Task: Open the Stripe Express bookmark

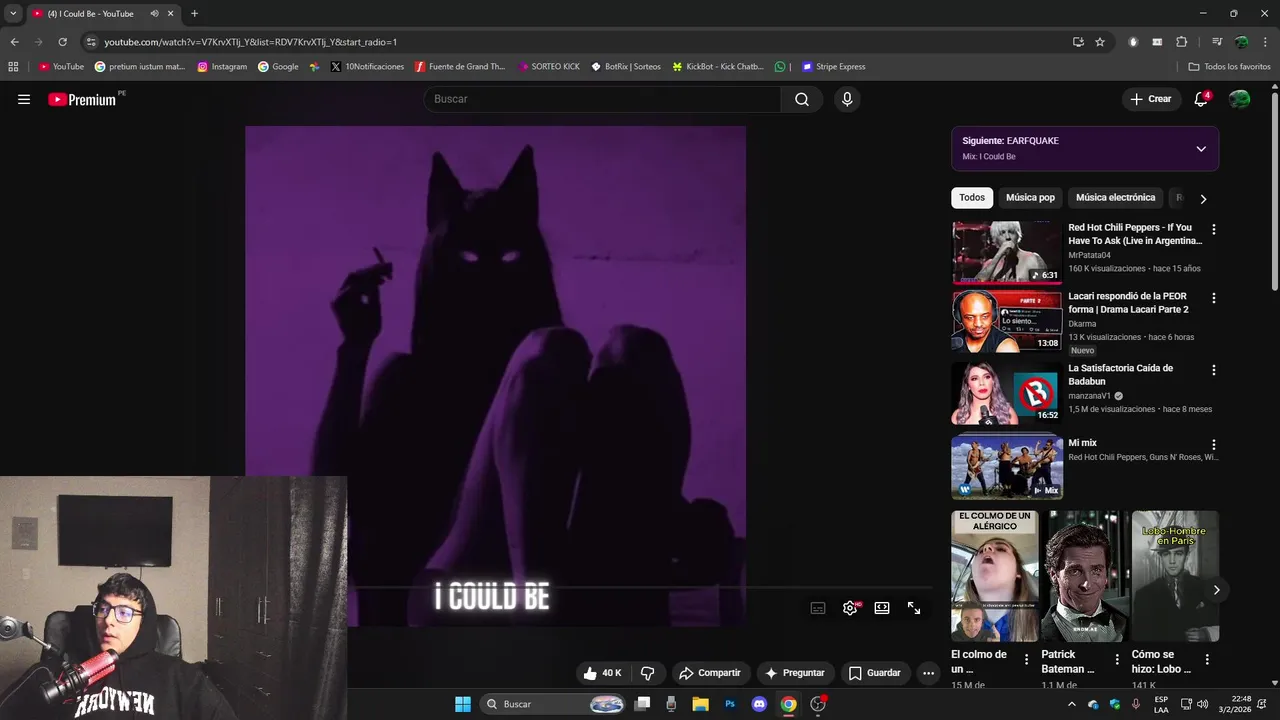Action: 833,67
